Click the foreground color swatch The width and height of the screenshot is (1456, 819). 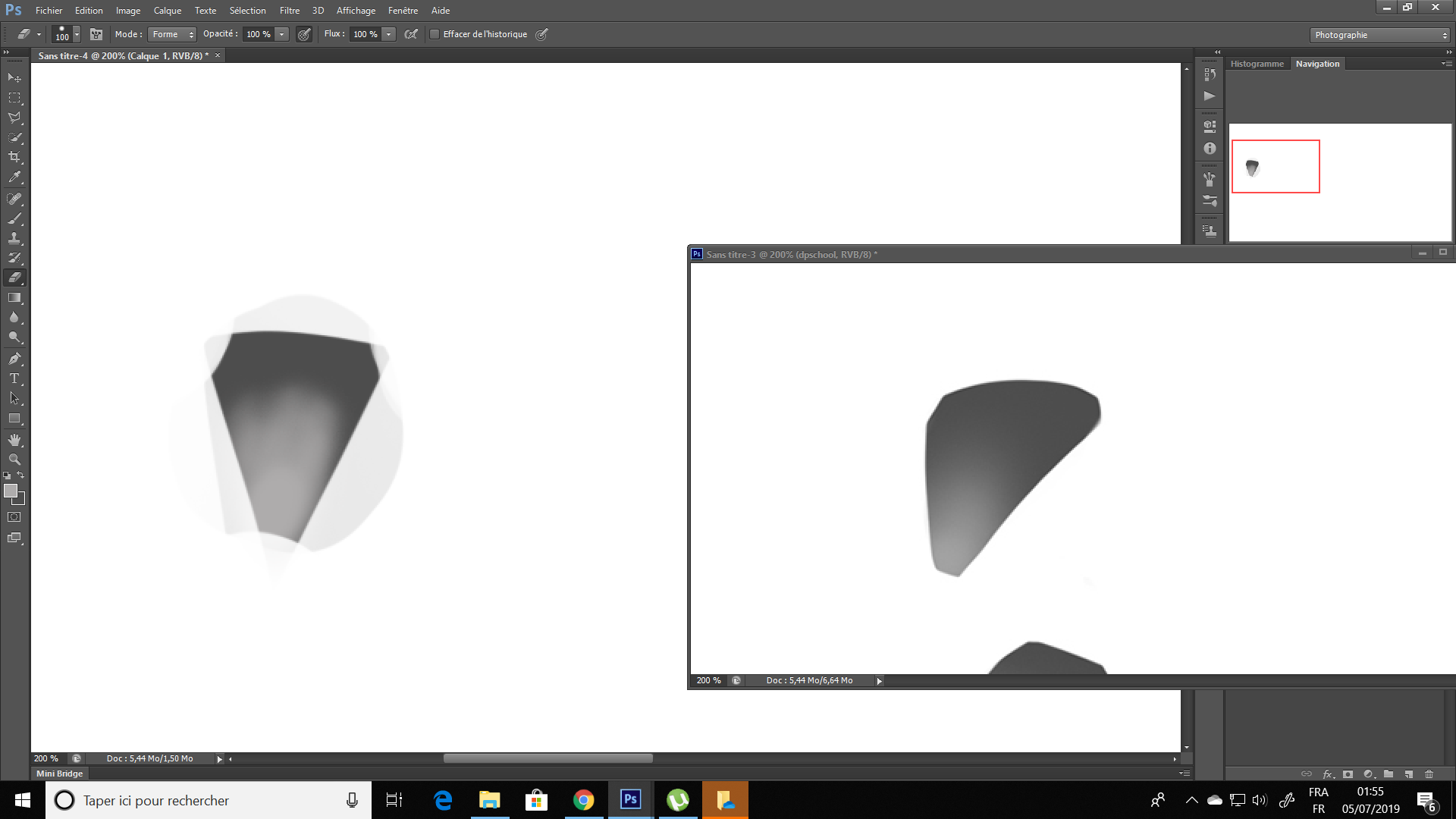coord(11,491)
